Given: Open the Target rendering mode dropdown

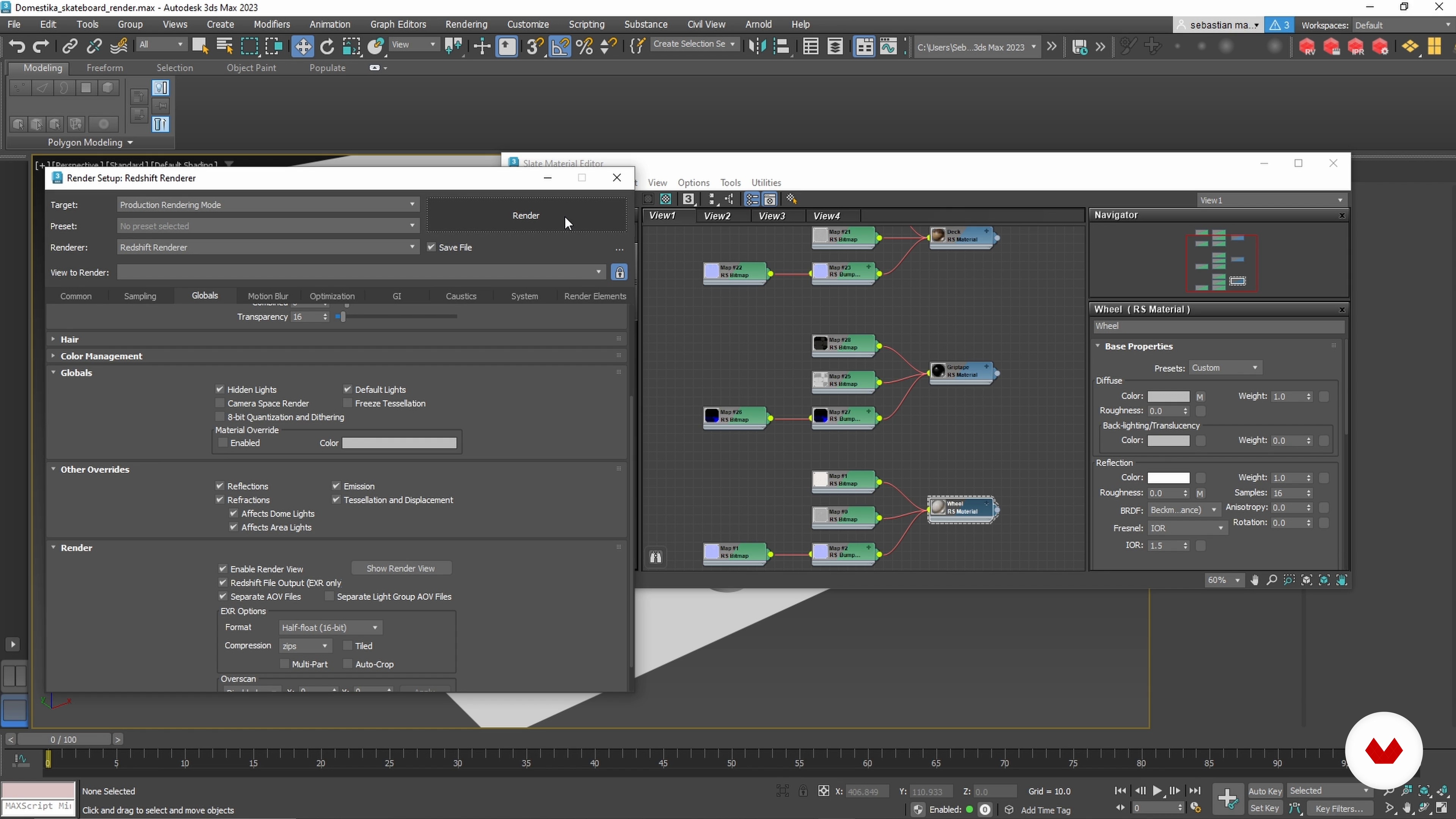Looking at the screenshot, I should [268, 205].
